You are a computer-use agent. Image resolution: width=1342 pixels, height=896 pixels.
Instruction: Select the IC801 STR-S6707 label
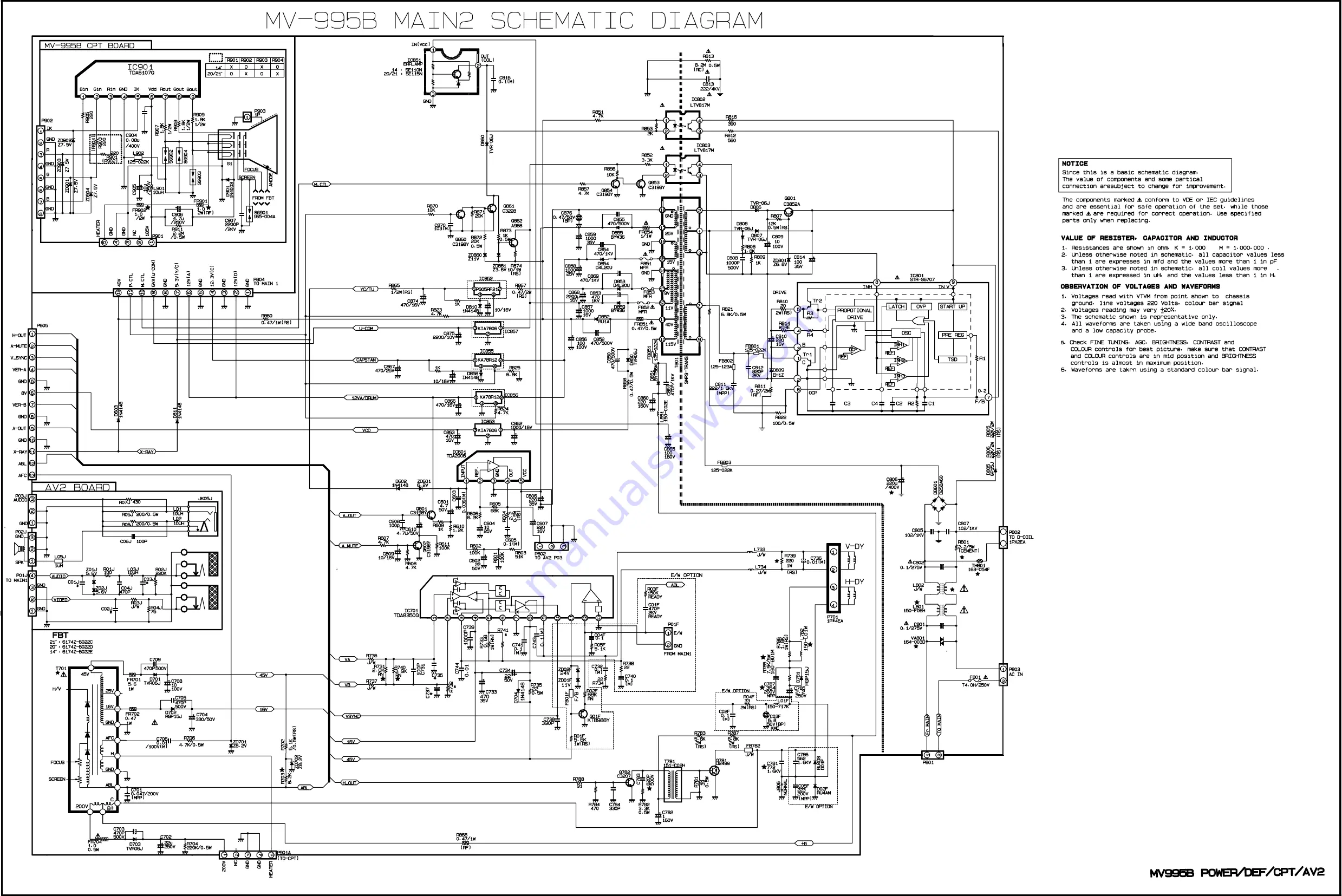click(x=922, y=278)
